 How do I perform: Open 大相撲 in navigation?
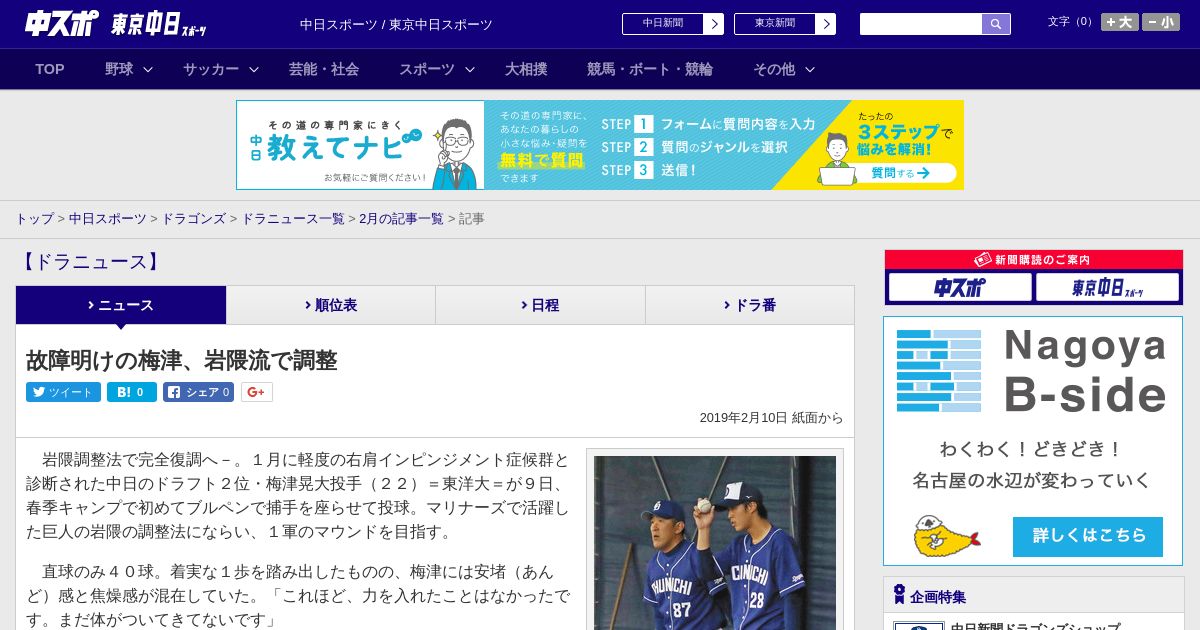click(526, 69)
